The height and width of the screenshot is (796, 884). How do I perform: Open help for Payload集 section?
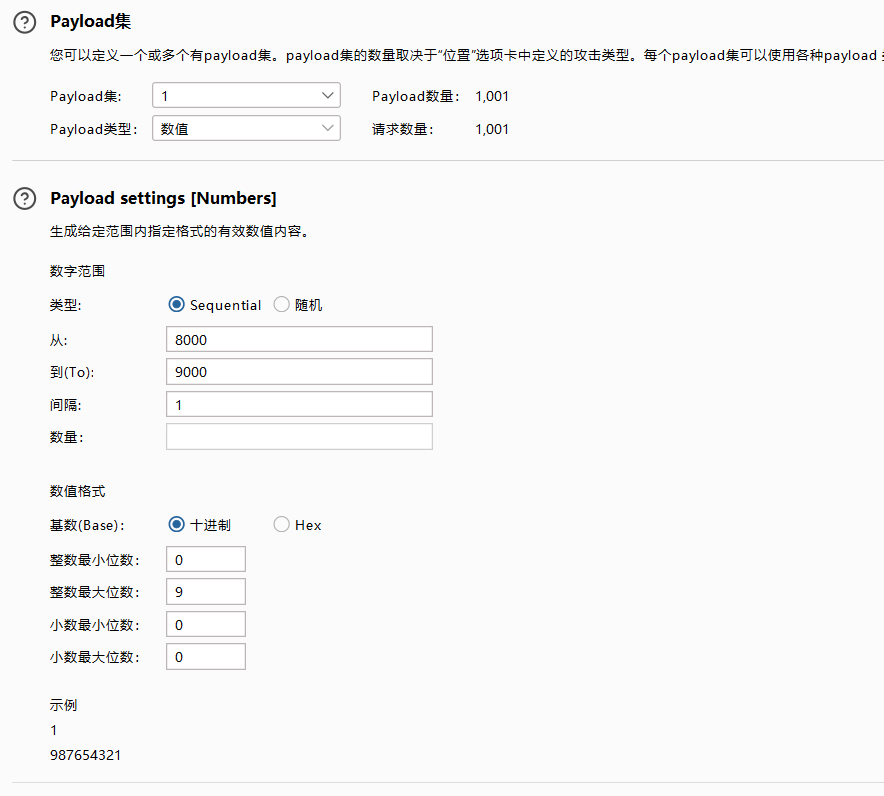[24, 22]
